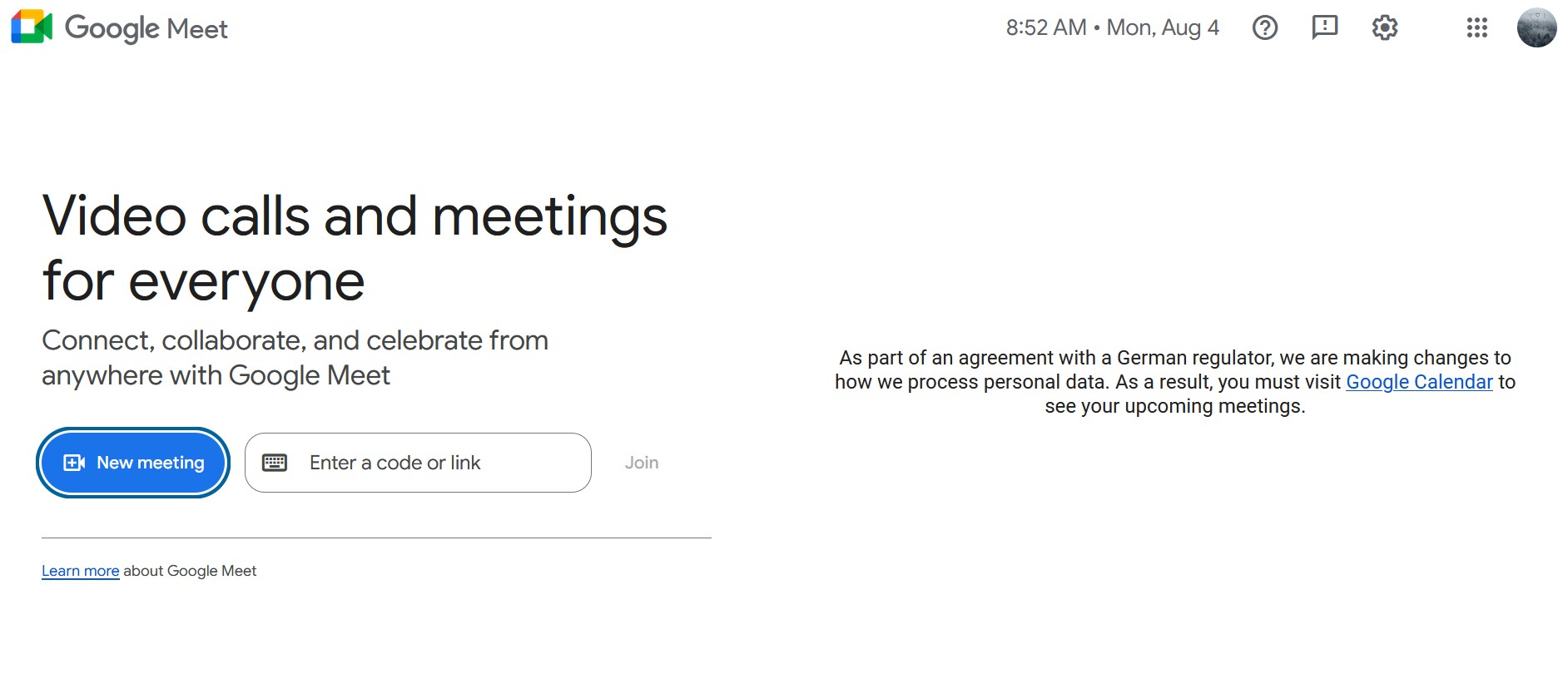This screenshot has width=1568, height=684.
Task: Focus the Enter a code or link field
Action: pos(441,463)
